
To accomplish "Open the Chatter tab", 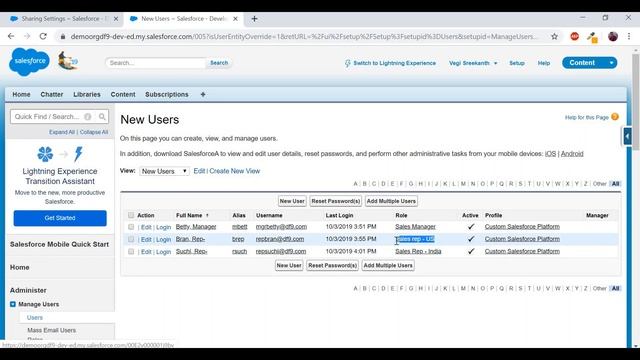I will click(51, 94).
